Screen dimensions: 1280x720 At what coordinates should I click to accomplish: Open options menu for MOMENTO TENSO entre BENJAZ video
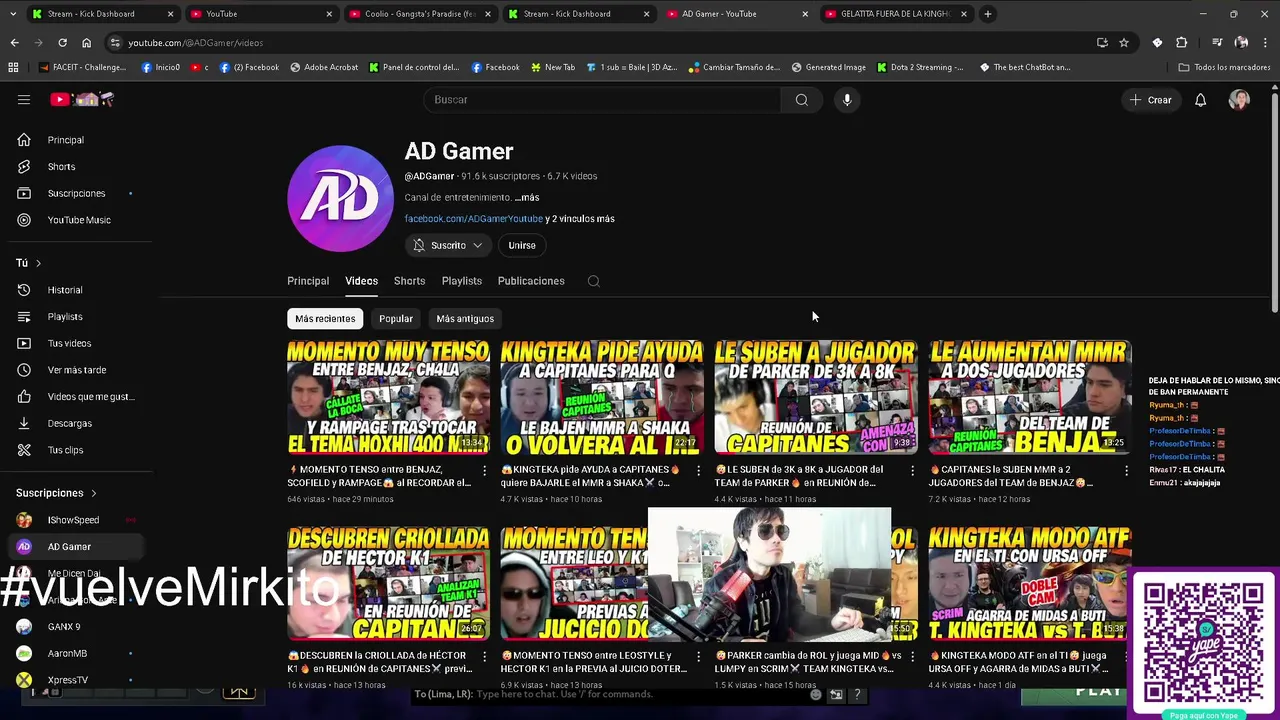pos(485,470)
